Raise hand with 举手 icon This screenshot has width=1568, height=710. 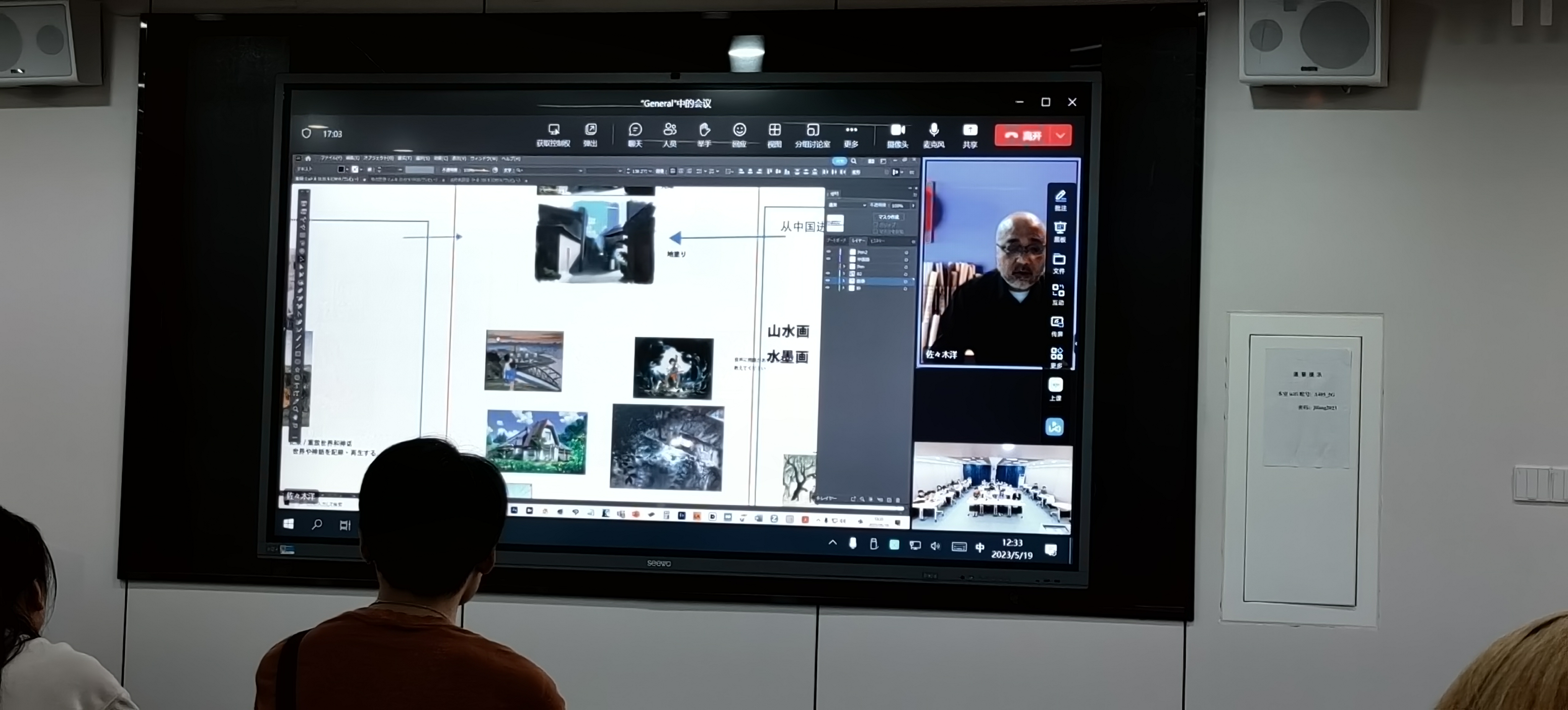point(704,130)
